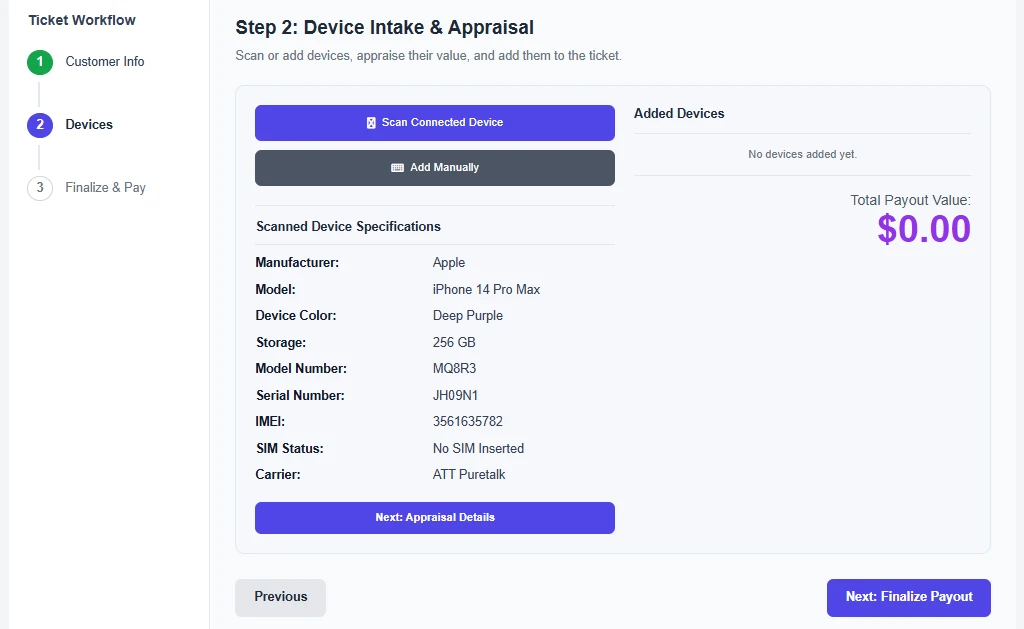Image resolution: width=1024 pixels, height=629 pixels.
Task: Click the scan icon in Scan Connected Device
Action: pos(371,123)
